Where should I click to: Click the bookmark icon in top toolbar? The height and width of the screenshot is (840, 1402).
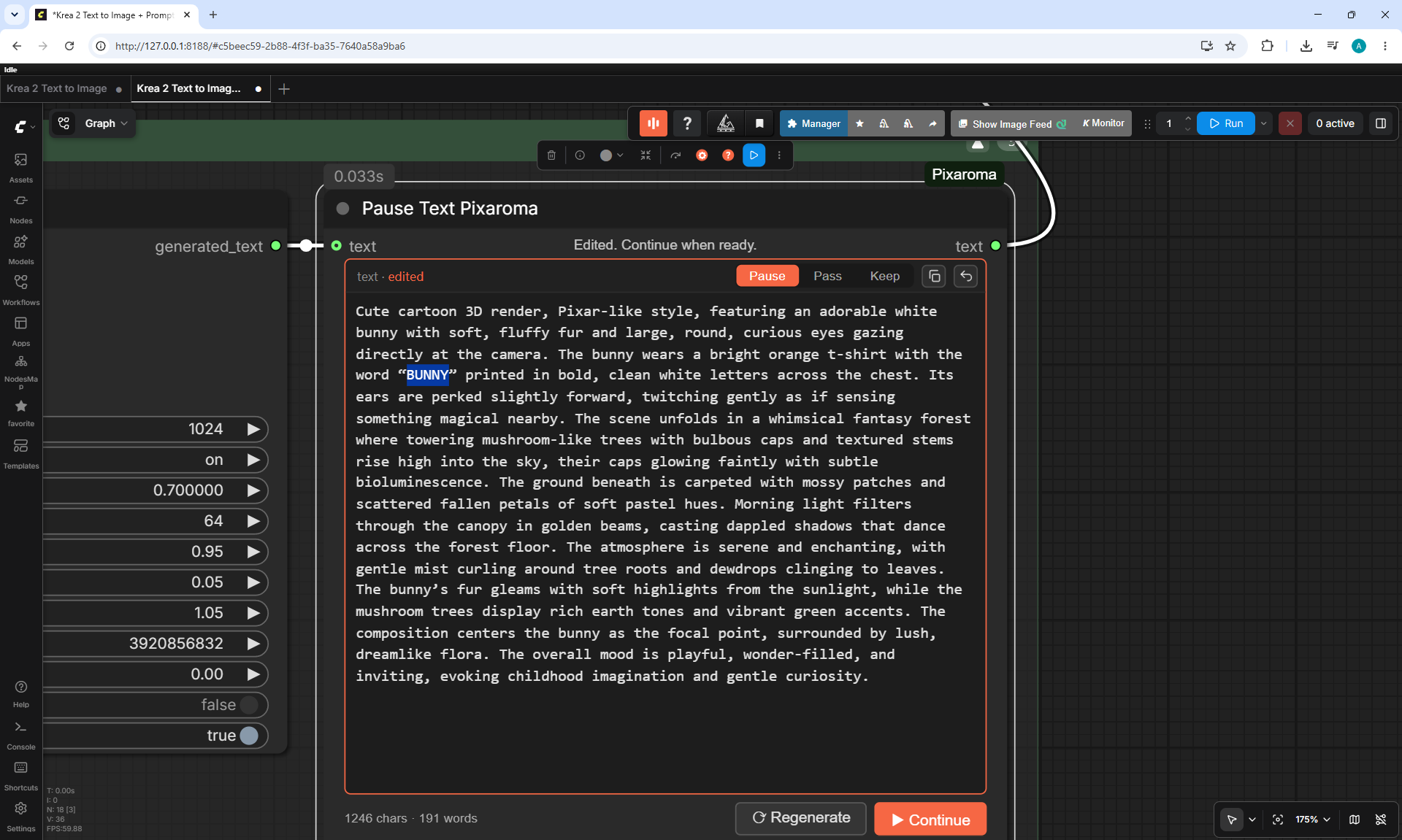(759, 123)
